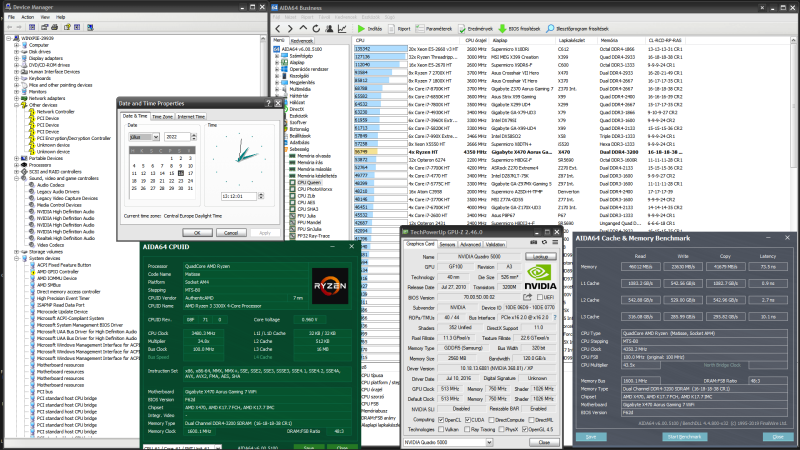The width and height of the screenshot is (800, 450).
Task: Switch to Advanced tab in GPU-Z
Action: [x=470, y=244]
